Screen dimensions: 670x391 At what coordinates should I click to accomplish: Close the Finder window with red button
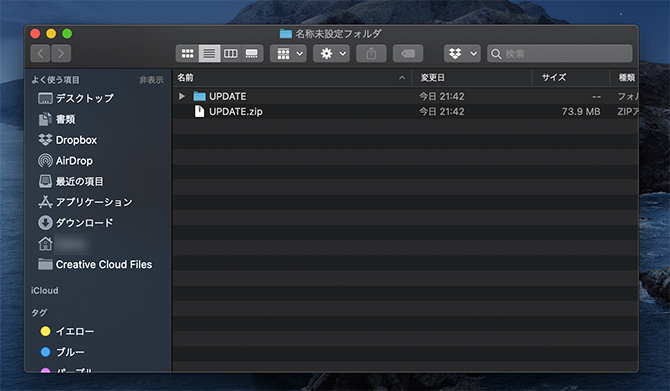(35, 33)
